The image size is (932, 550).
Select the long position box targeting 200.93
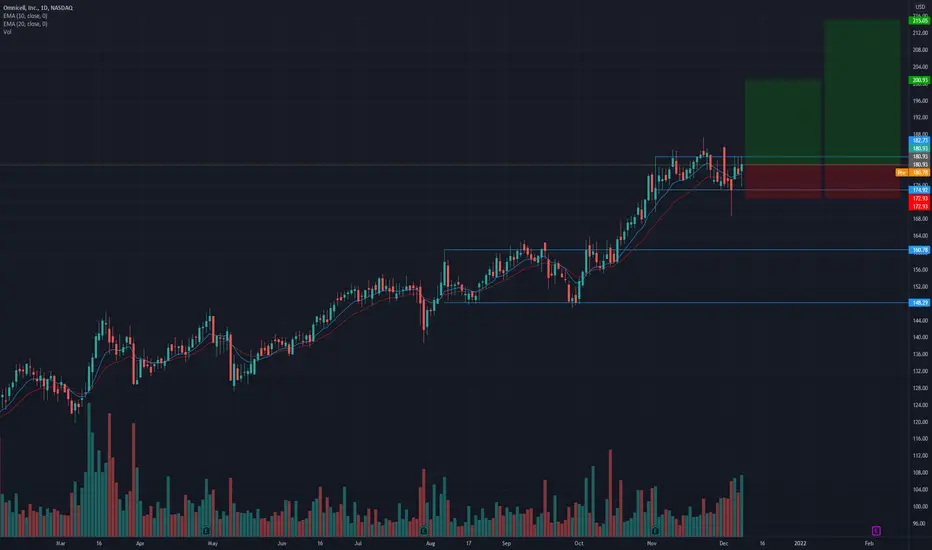pos(783,139)
